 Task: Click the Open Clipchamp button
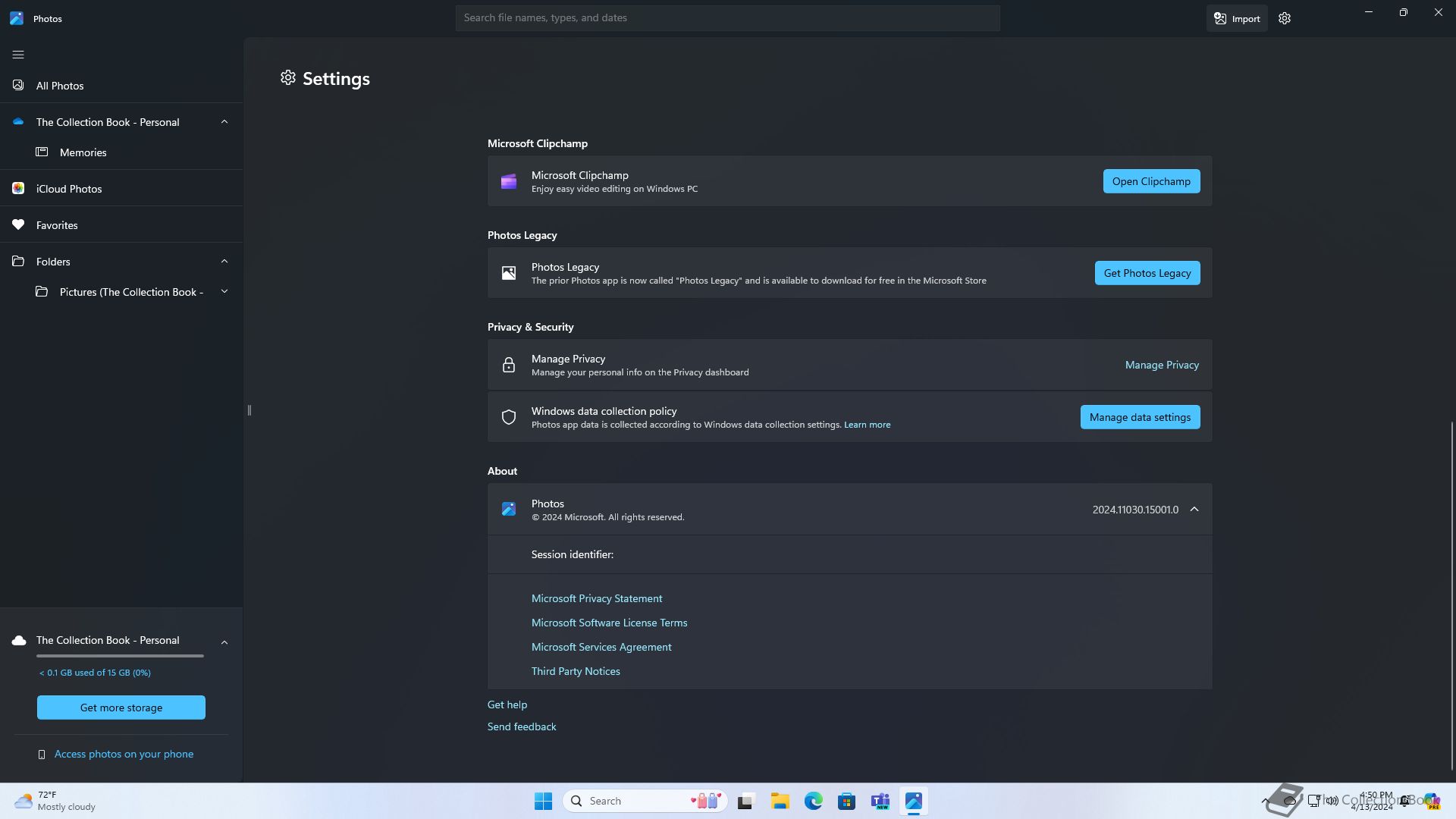(1151, 181)
